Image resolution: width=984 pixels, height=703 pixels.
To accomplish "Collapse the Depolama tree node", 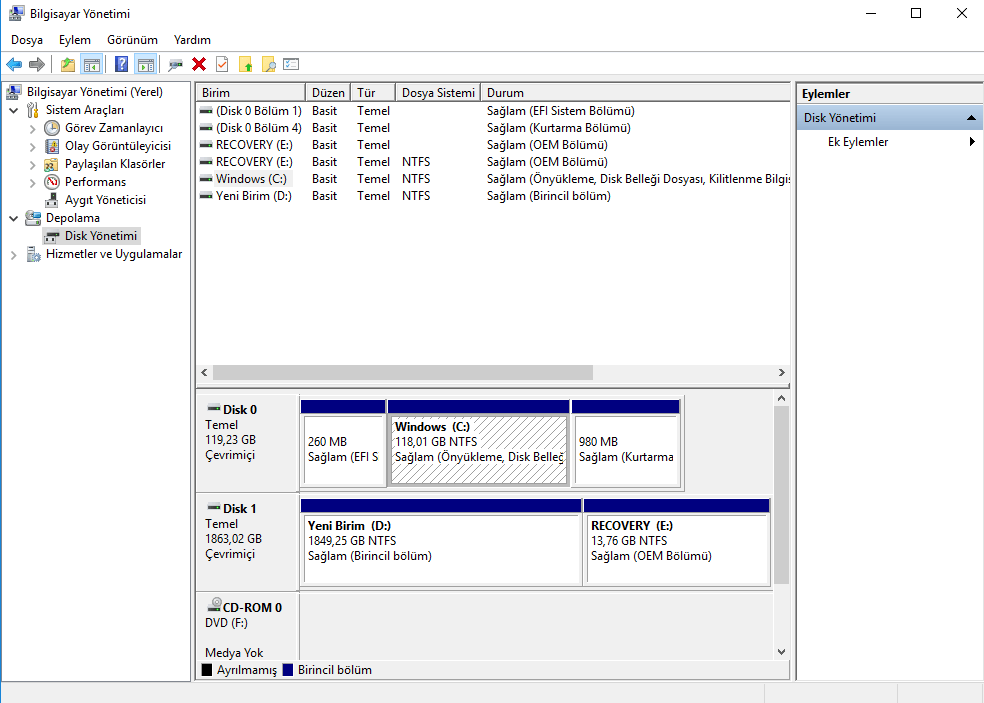I will 14,217.
